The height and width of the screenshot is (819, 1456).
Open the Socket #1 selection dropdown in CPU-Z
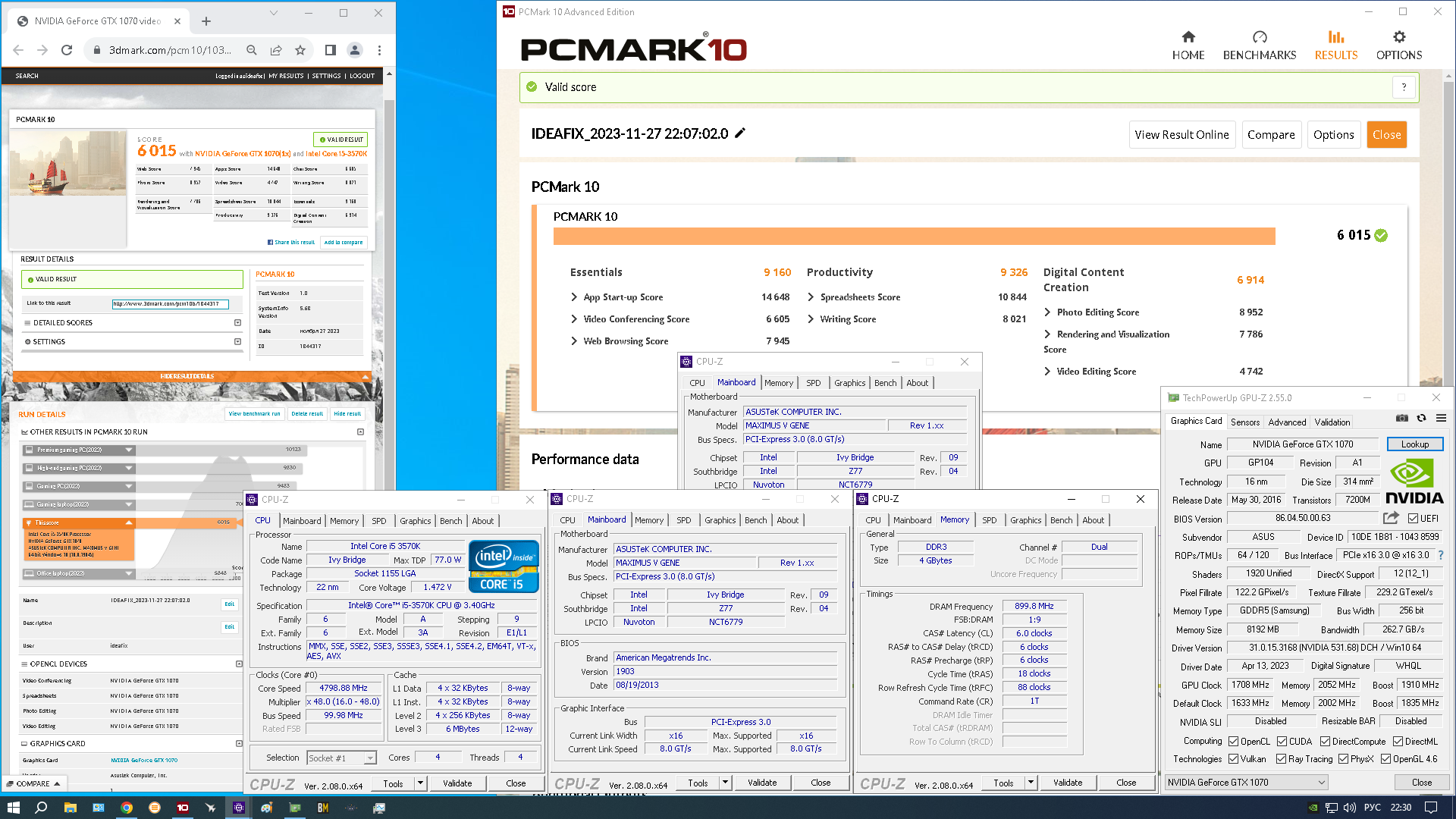[x=341, y=758]
